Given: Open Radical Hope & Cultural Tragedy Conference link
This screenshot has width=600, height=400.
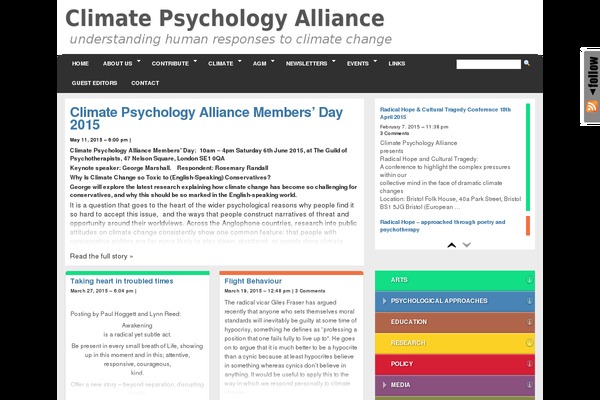Looking at the screenshot, I should pyautogui.click(x=445, y=113).
